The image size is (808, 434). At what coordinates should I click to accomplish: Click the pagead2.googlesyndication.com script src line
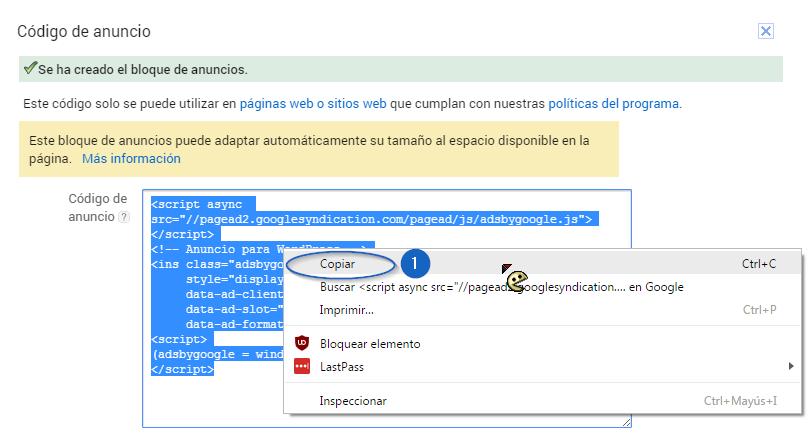pyautogui.click(x=372, y=220)
